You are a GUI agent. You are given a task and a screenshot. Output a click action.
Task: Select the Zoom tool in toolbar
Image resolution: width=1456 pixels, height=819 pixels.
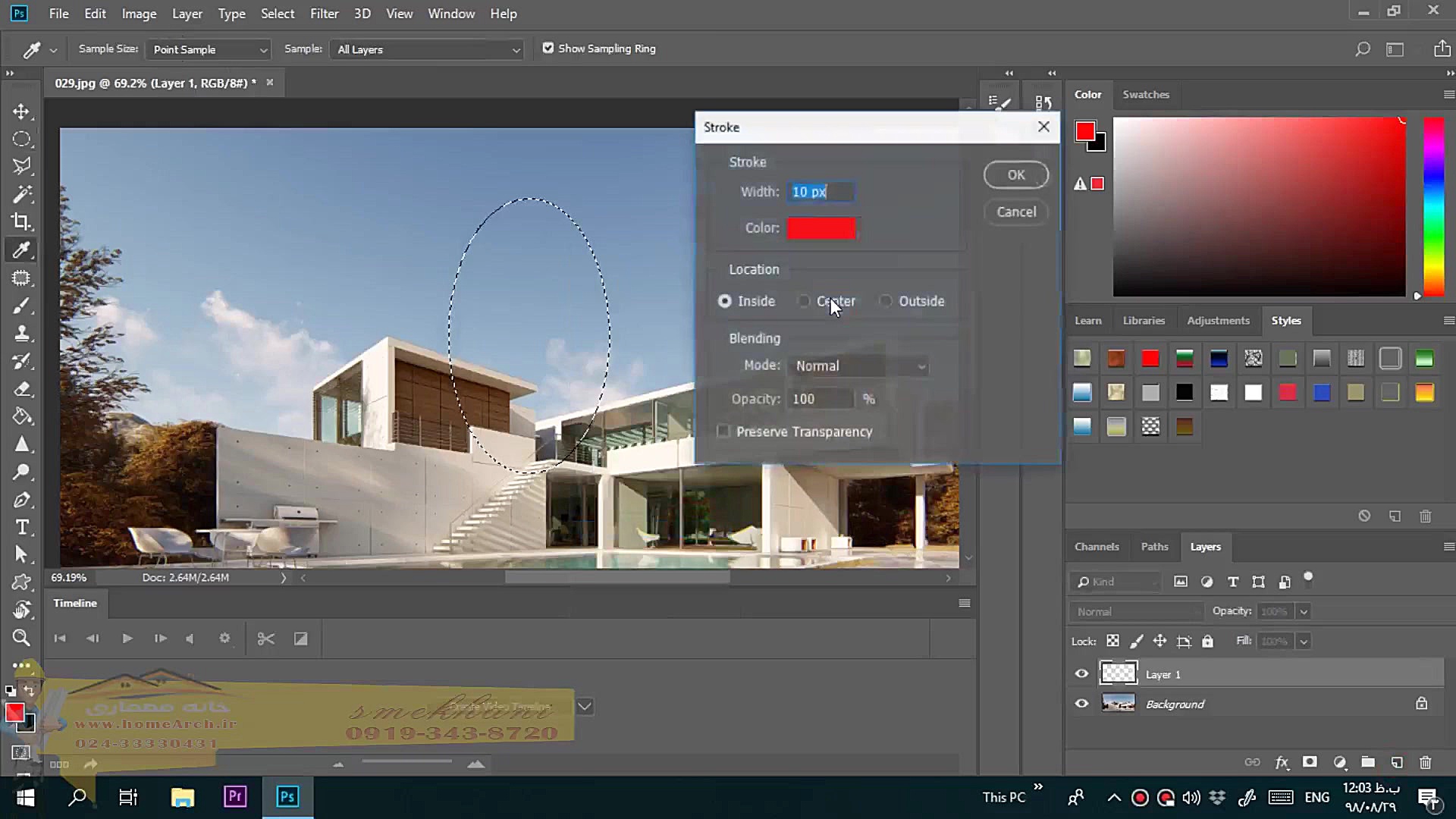[x=21, y=638]
